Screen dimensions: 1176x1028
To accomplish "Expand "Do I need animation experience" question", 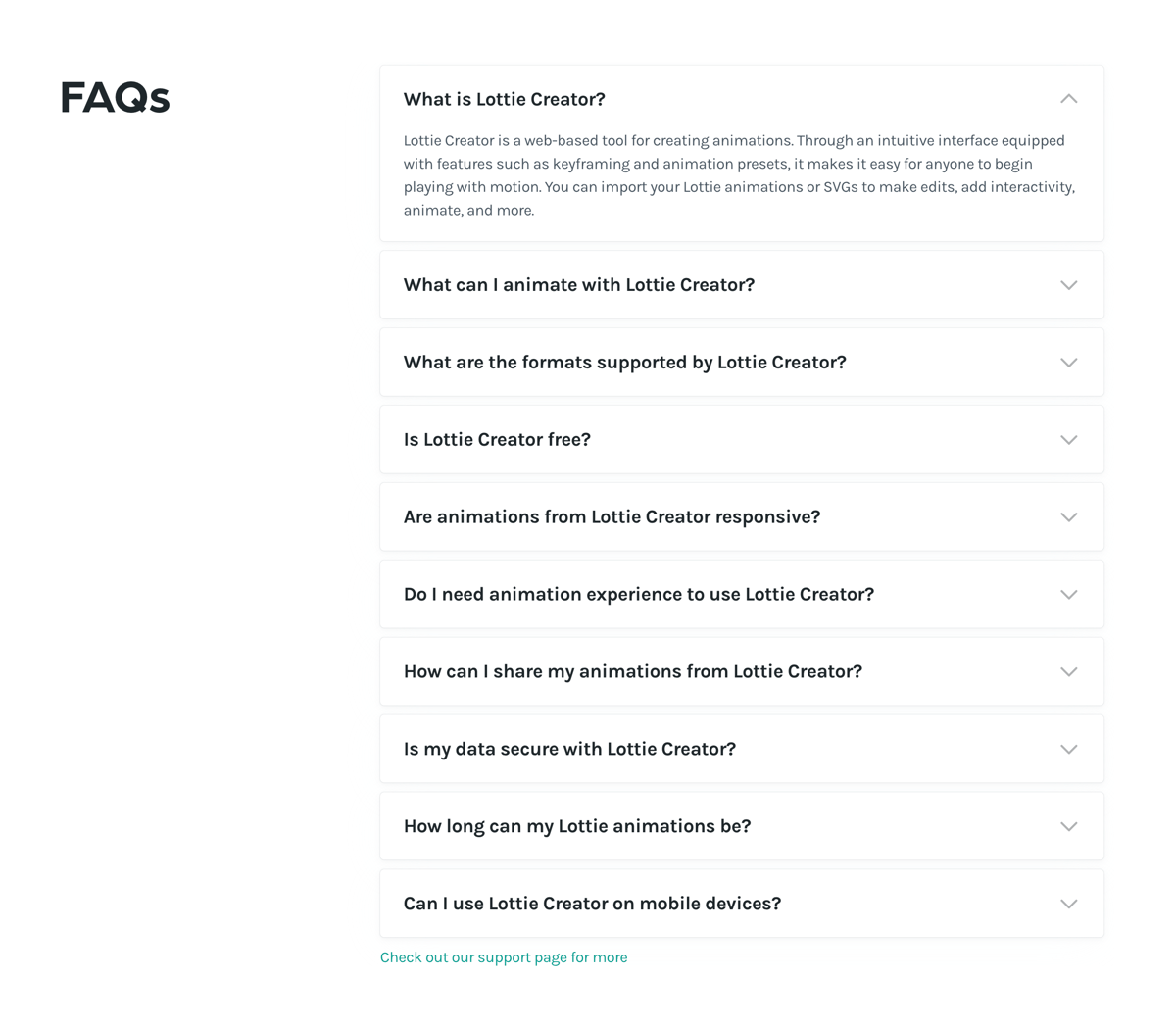I will [742, 594].
